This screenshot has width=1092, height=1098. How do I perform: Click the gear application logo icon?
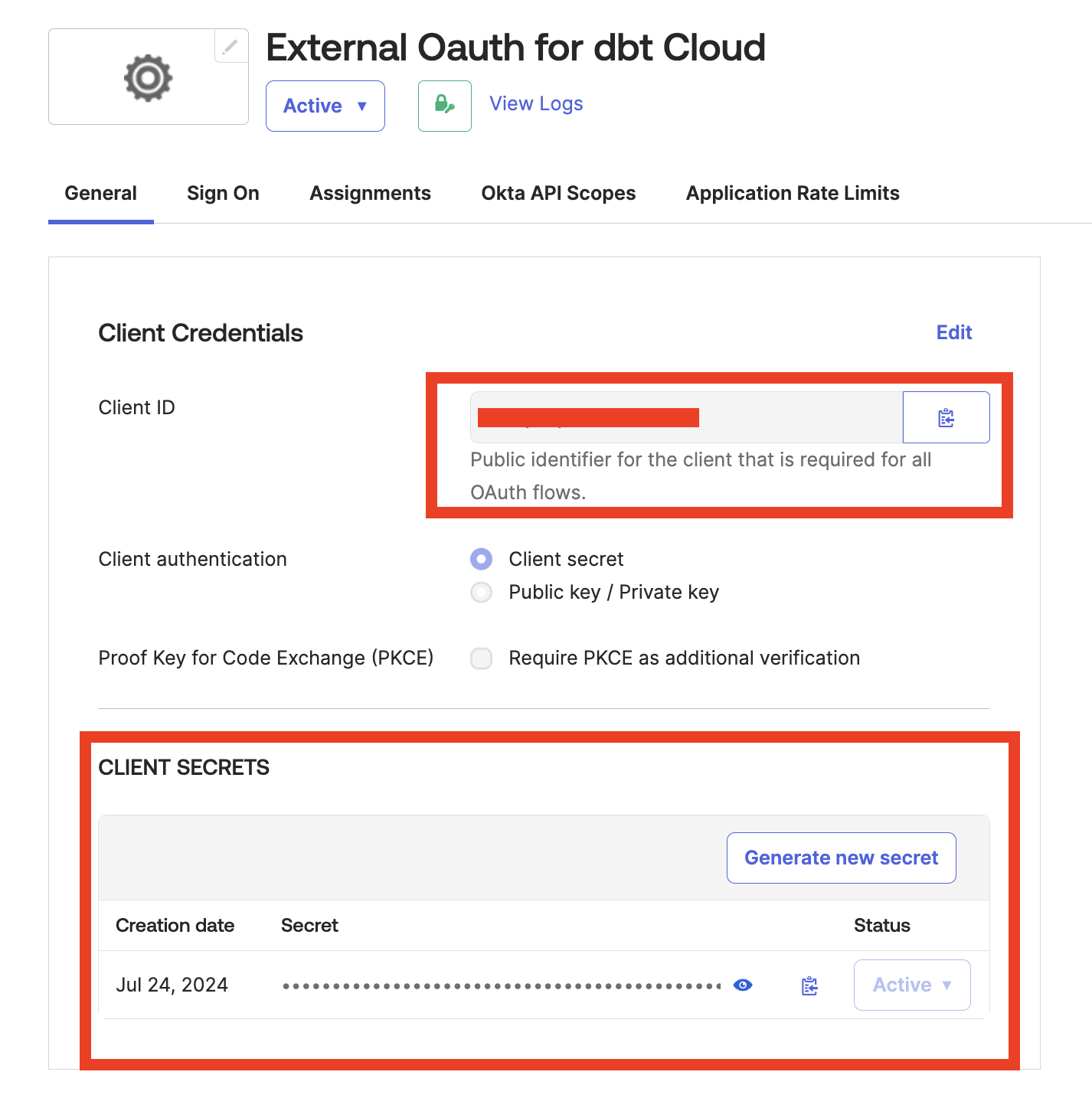pyautogui.click(x=148, y=77)
